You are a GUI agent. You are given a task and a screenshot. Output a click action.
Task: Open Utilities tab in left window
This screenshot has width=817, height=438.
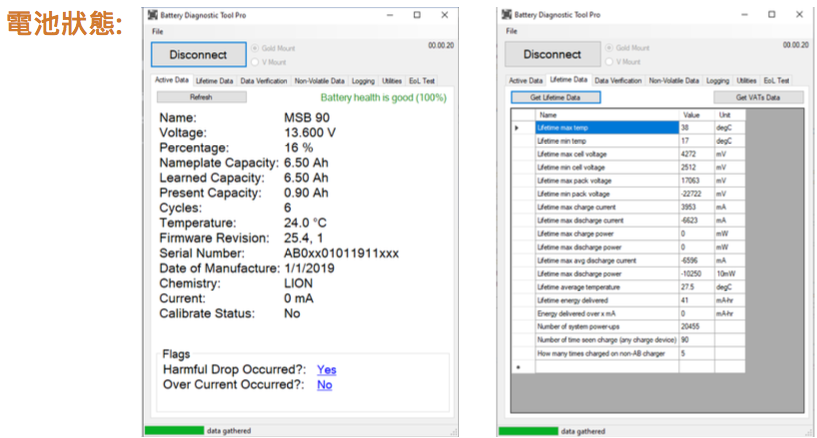392,81
